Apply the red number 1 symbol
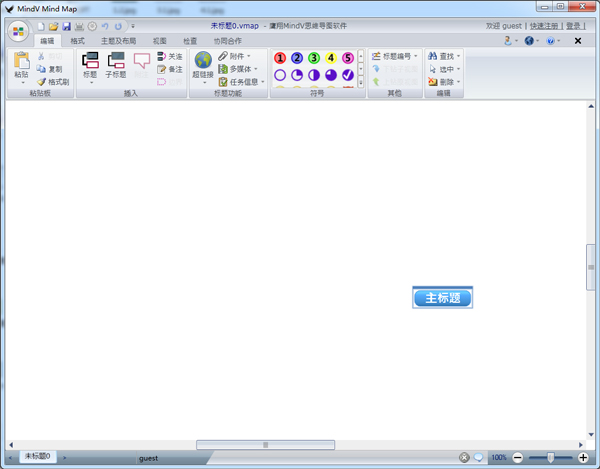This screenshot has height=469, width=600. (x=280, y=58)
